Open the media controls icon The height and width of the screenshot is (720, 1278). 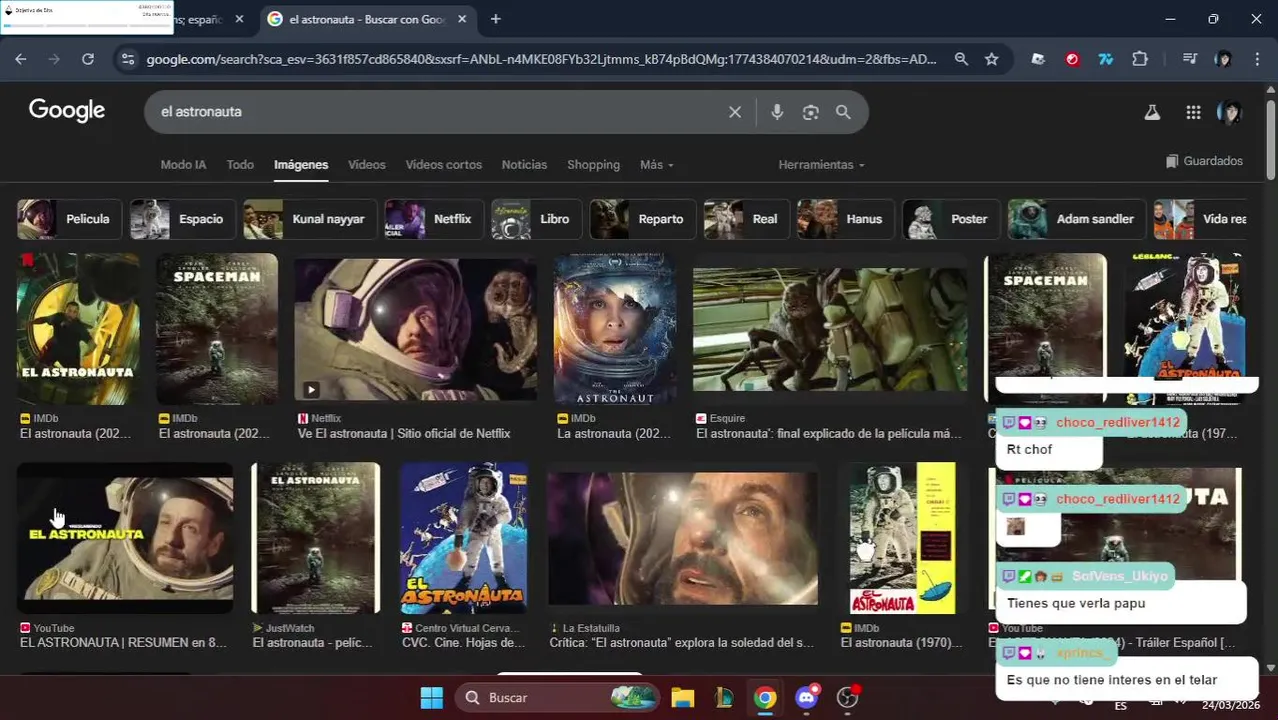pyautogui.click(x=1189, y=59)
